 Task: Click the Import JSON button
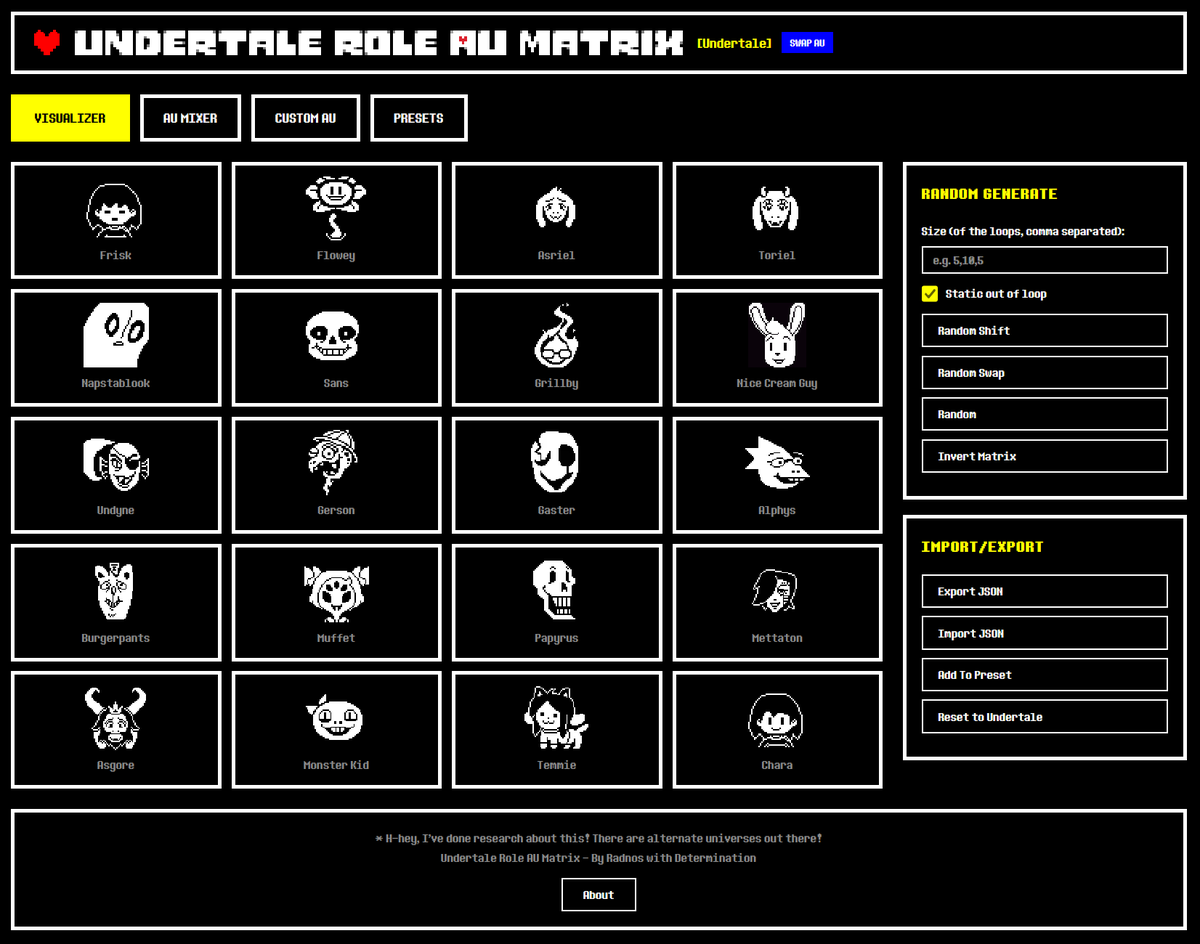[1044, 633]
